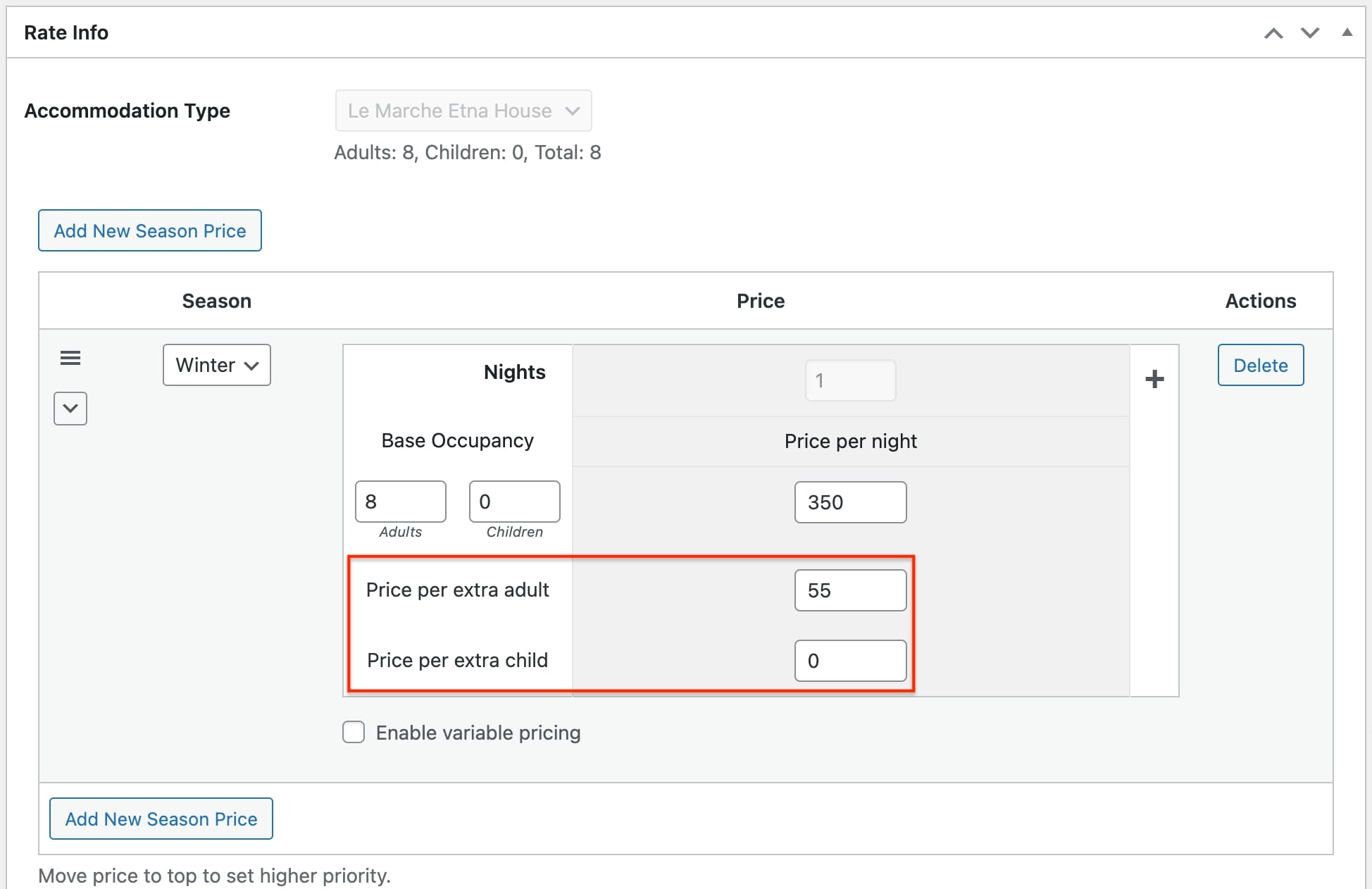Select the Le Marche Etna House accommodation type
Viewport: 1372px width, 889px height.
(x=461, y=111)
